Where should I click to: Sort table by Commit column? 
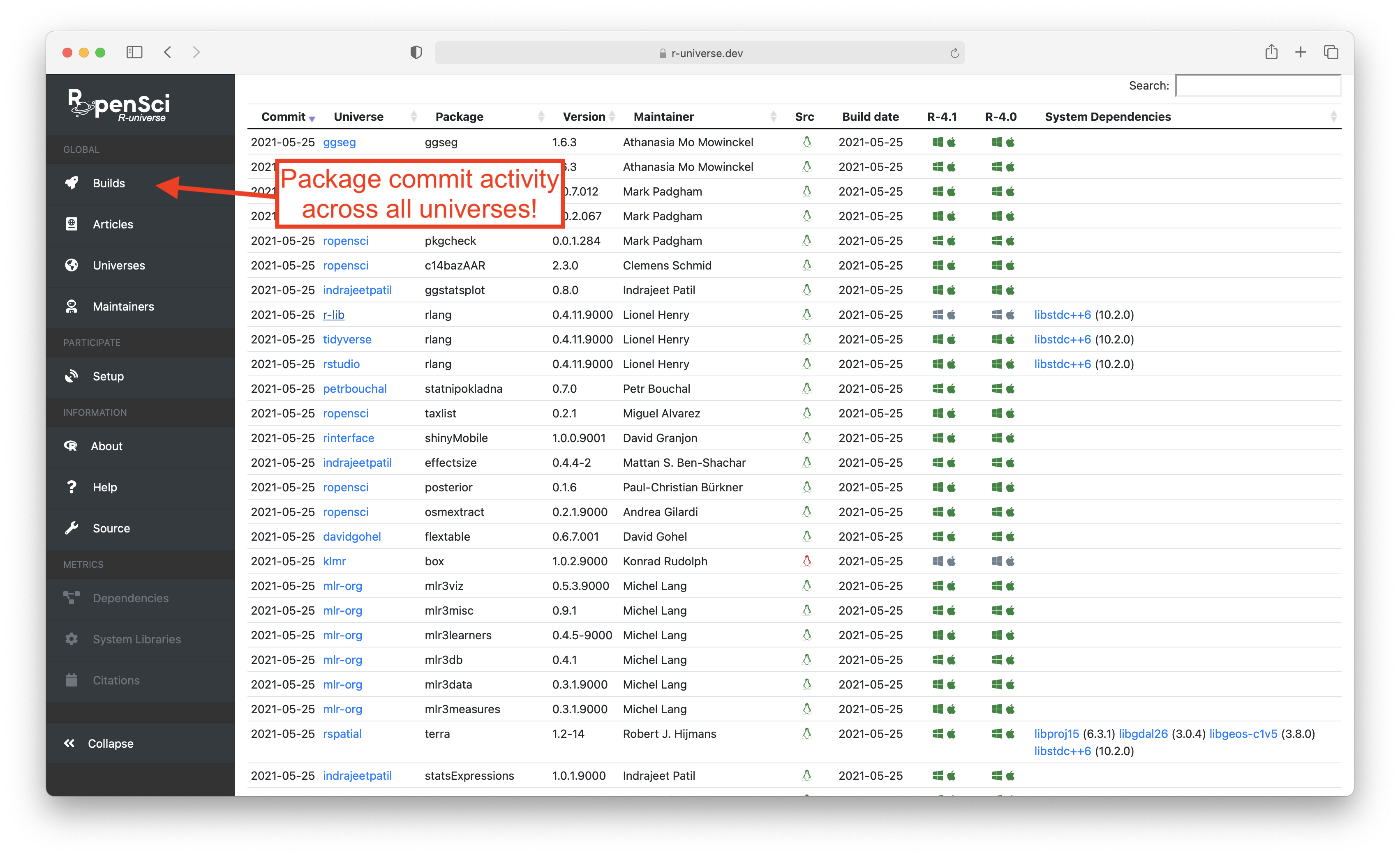coord(284,117)
